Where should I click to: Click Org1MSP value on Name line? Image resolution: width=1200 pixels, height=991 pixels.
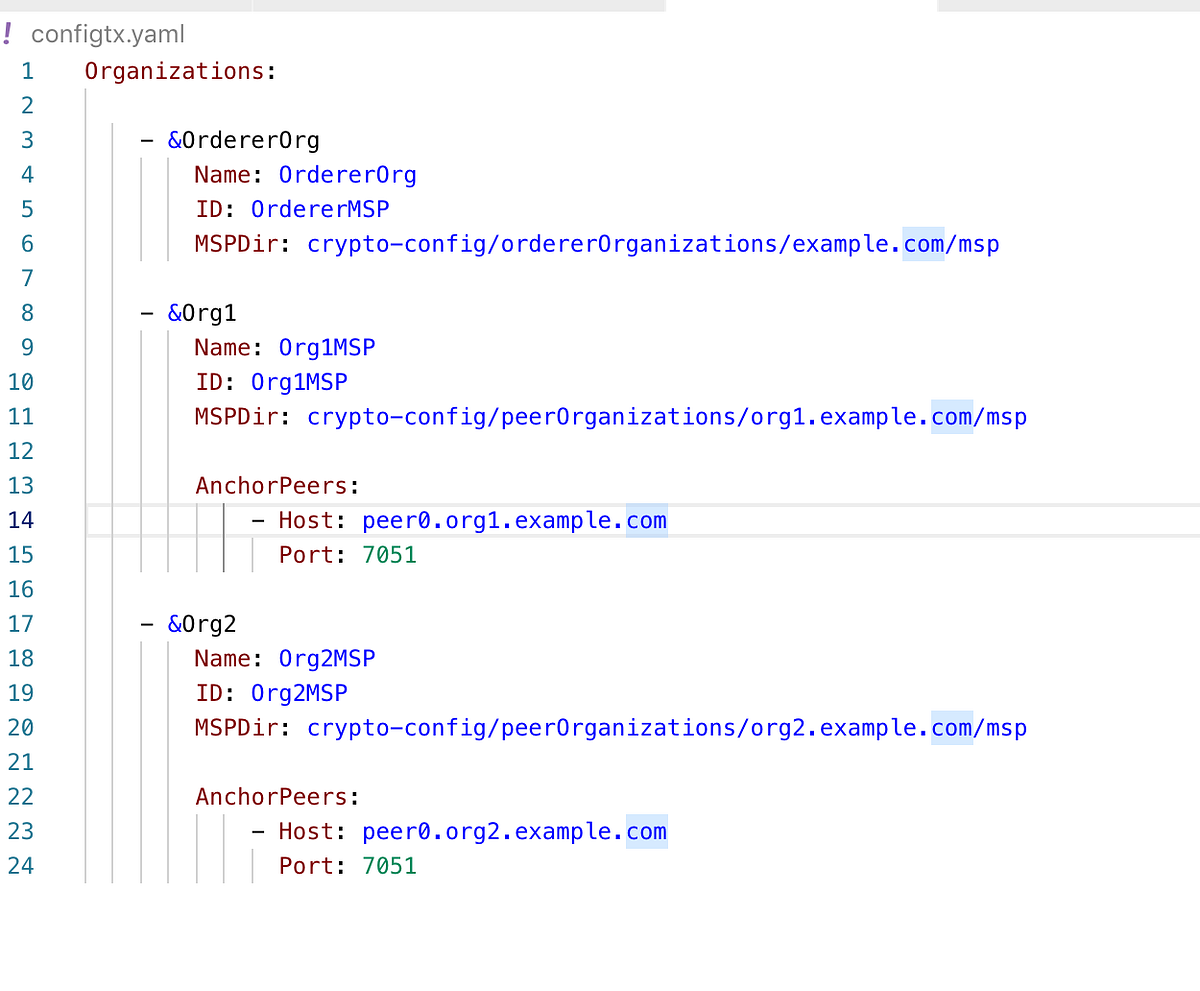(x=327, y=347)
